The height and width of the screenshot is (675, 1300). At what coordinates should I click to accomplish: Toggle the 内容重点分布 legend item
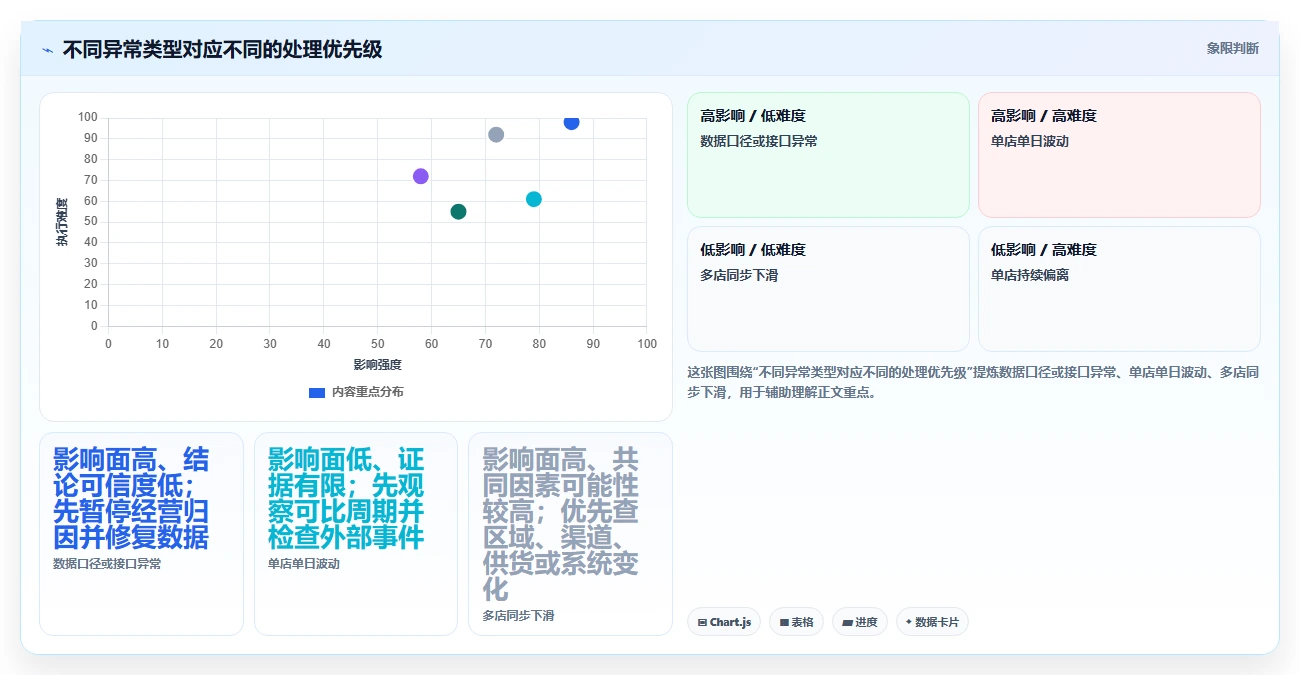point(356,392)
